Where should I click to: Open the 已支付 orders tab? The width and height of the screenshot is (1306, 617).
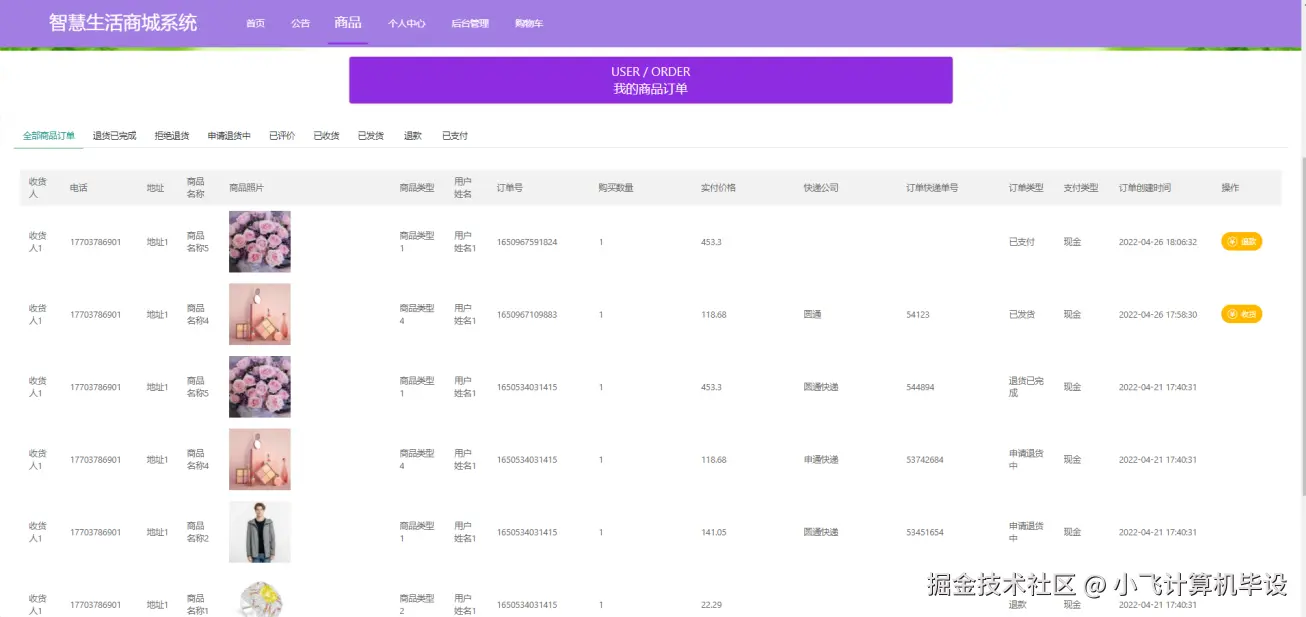[x=455, y=136]
